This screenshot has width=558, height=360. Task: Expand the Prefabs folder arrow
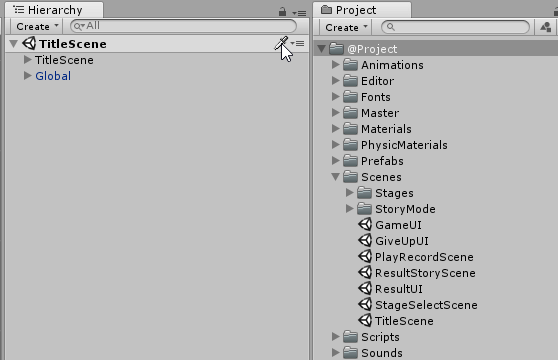click(335, 160)
